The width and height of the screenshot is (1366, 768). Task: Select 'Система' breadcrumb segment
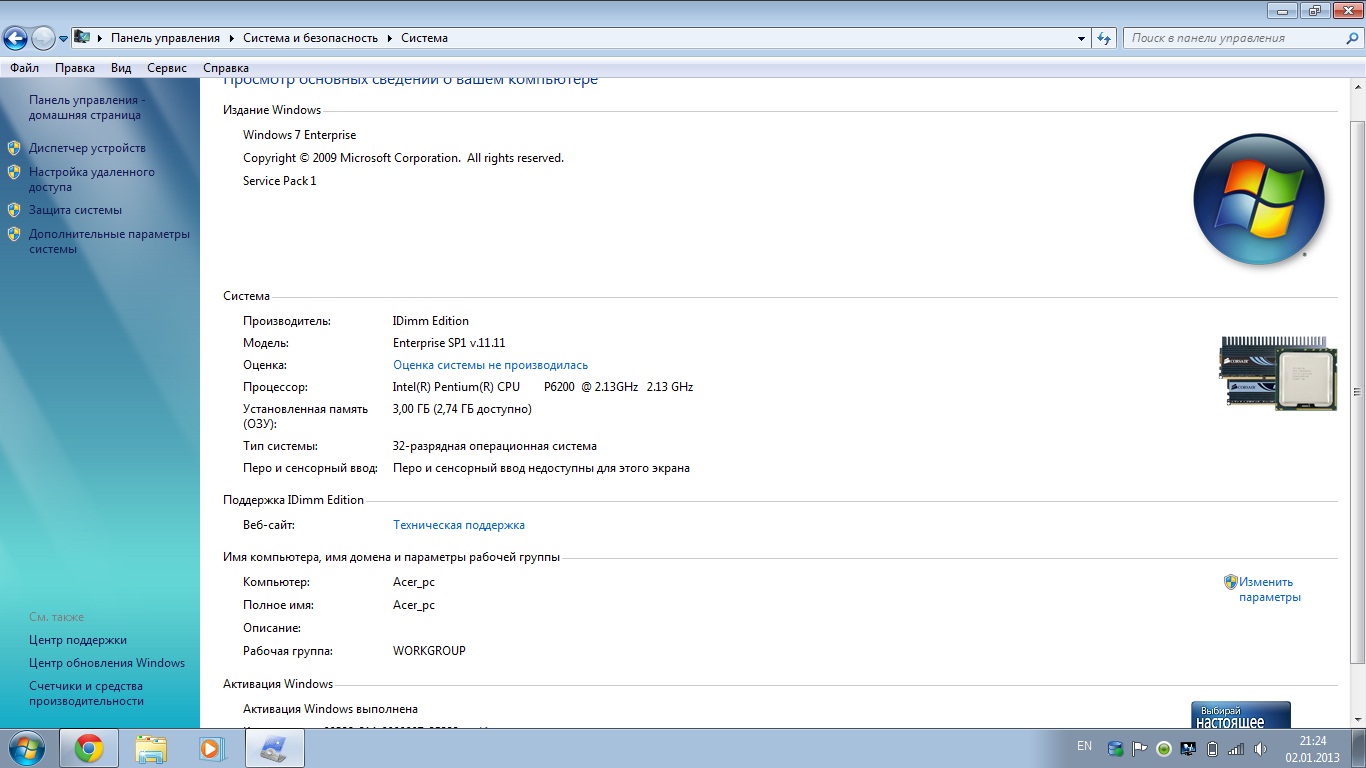coord(424,38)
